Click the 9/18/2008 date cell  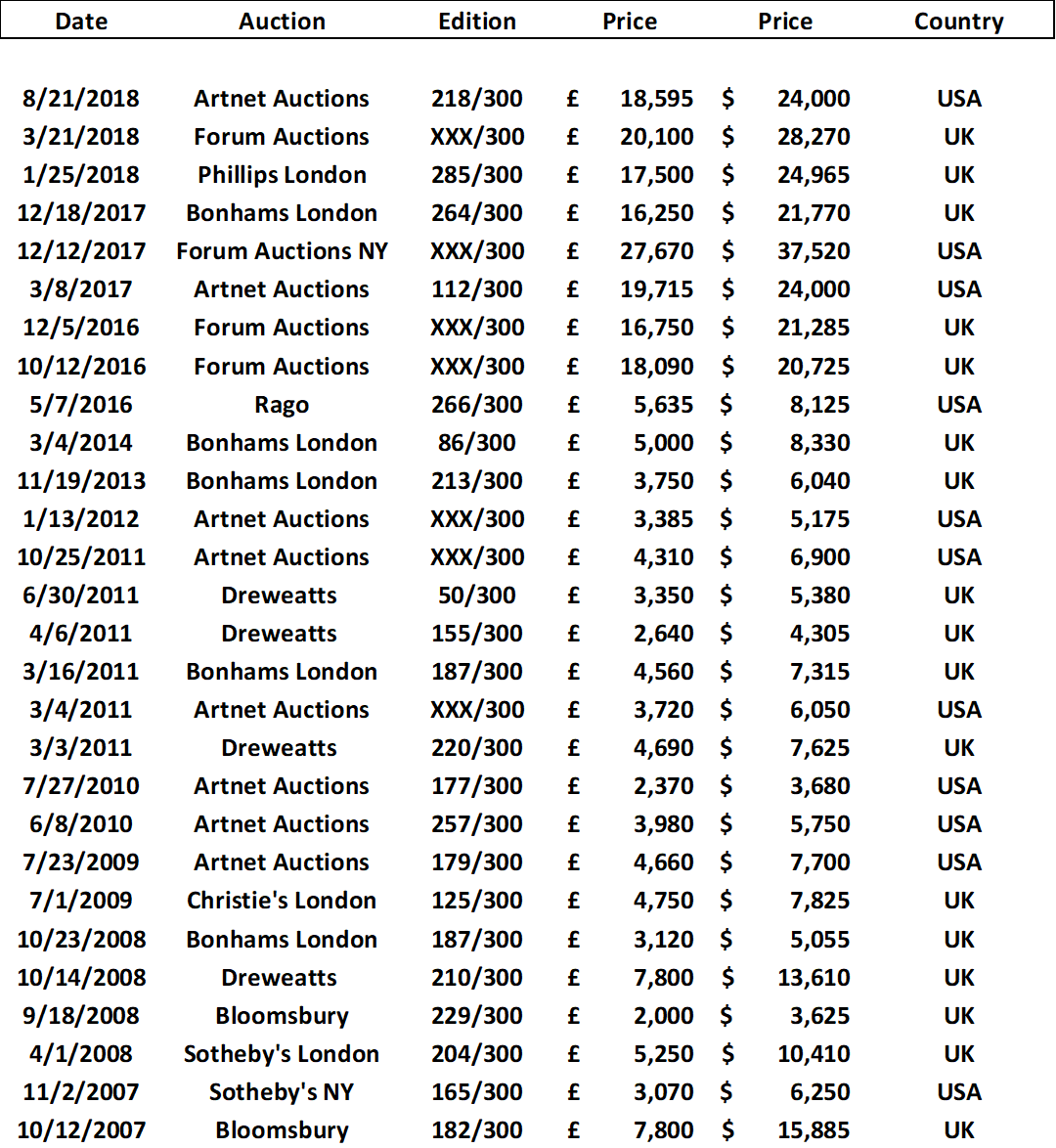pos(80,1015)
